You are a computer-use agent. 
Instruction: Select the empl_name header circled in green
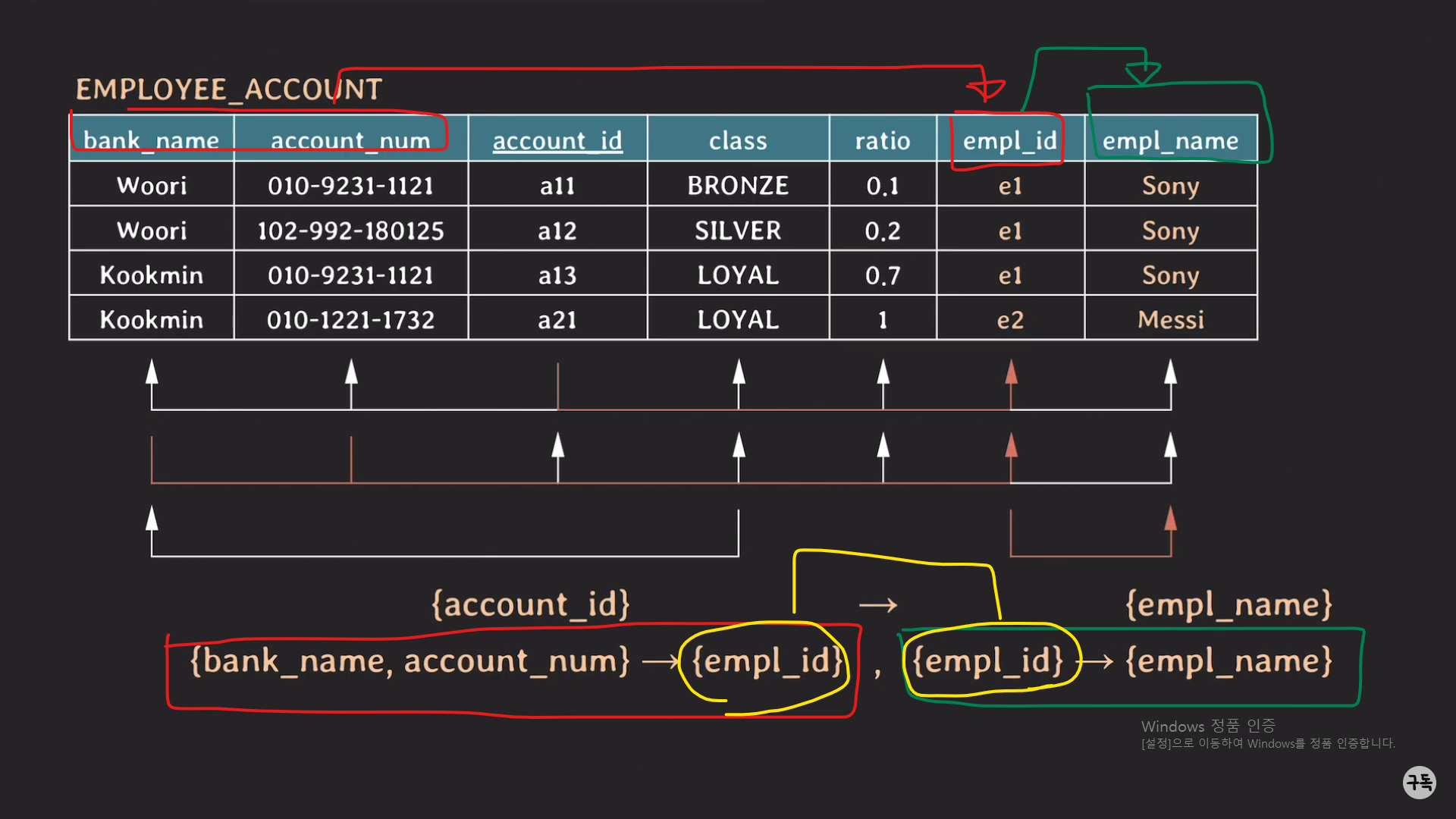pyautogui.click(x=1170, y=140)
